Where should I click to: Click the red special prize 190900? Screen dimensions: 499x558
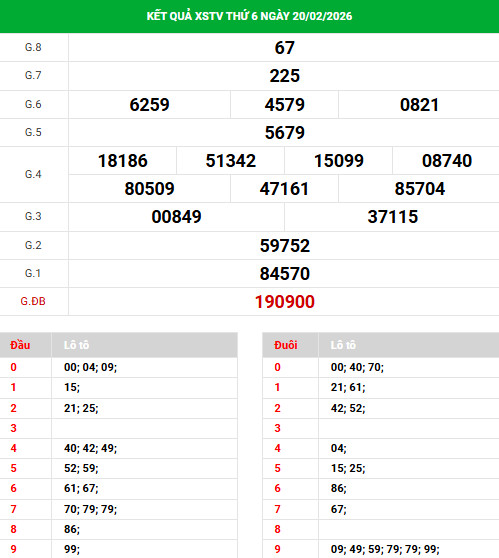pyautogui.click(x=284, y=302)
